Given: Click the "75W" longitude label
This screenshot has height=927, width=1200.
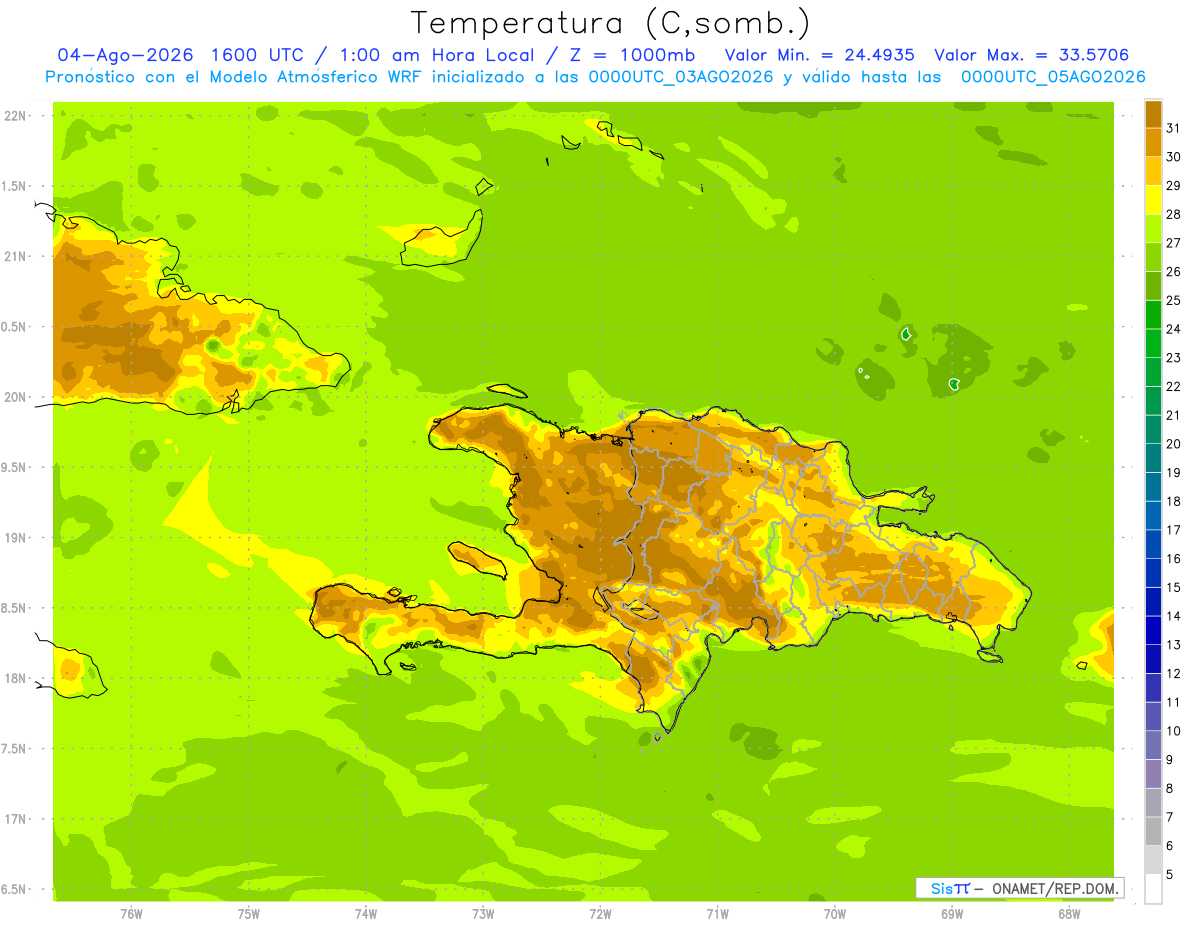Looking at the screenshot, I should tap(249, 913).
